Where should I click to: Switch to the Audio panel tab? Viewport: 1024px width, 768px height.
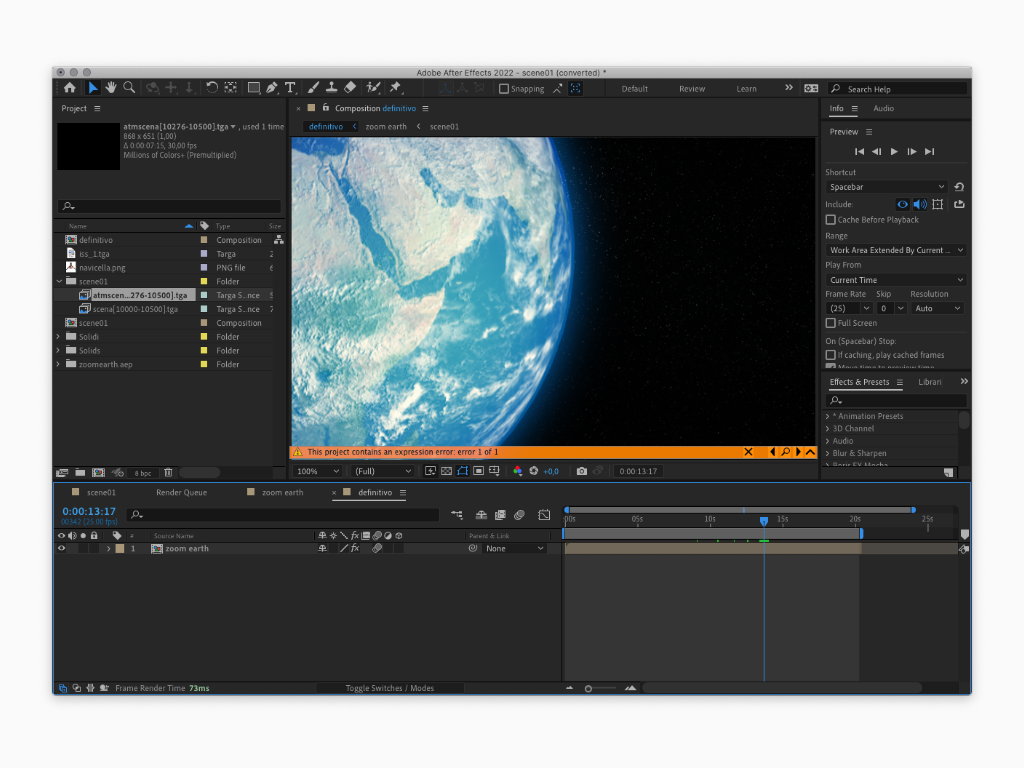pos(883,108)
